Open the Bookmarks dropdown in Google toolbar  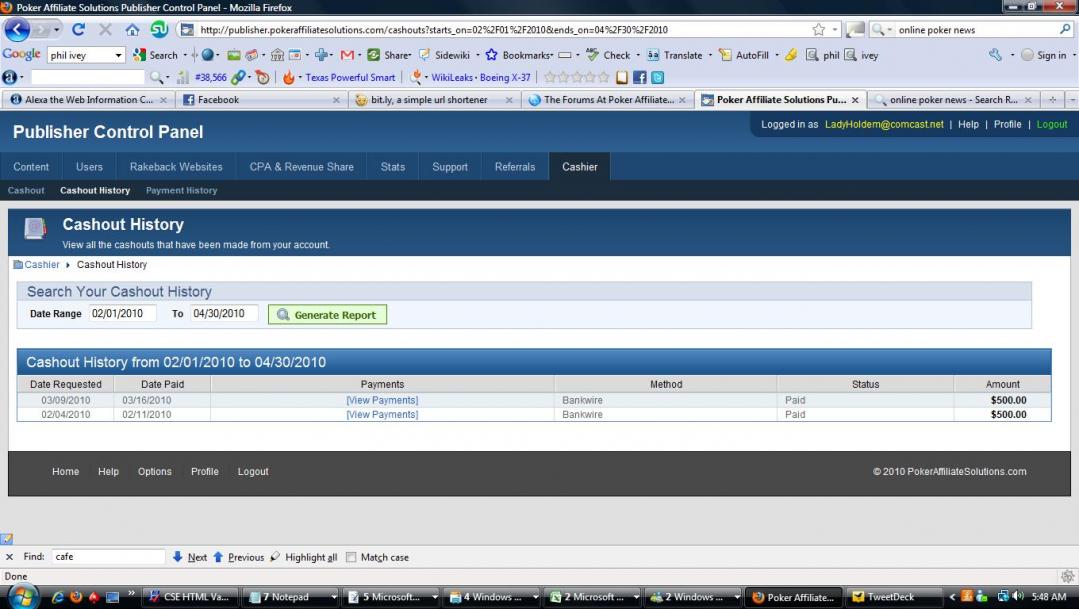[520, 55]
